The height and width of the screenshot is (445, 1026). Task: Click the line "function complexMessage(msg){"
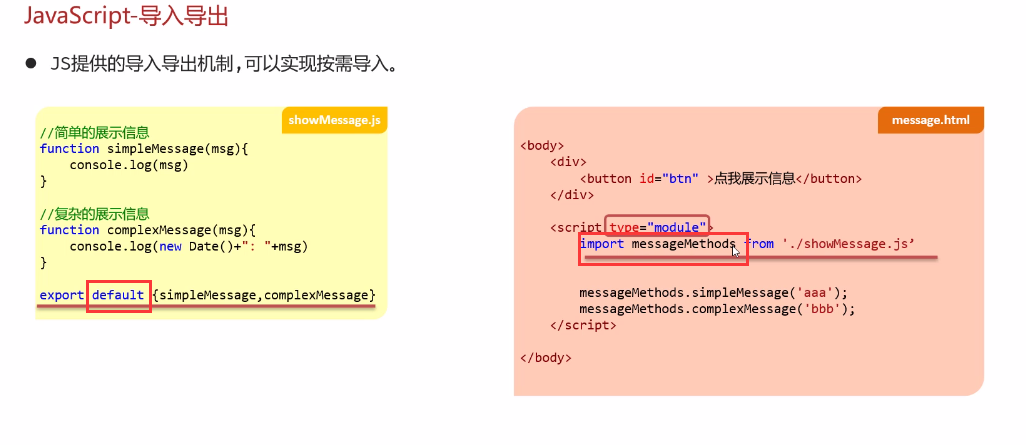pos(148,230)
